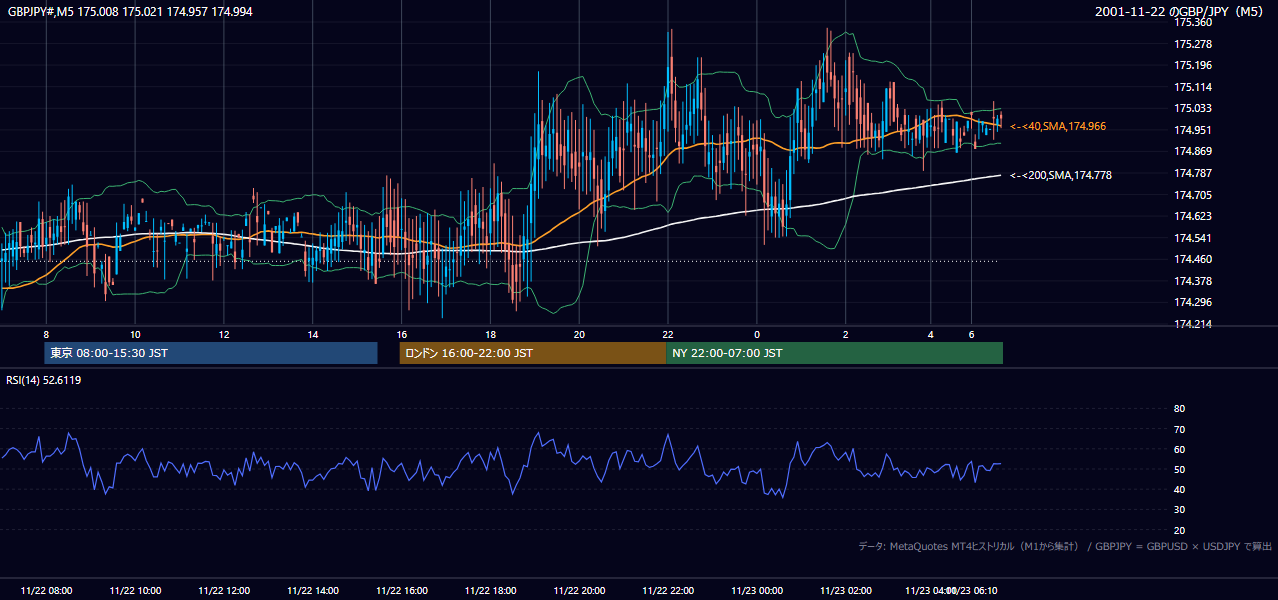Click the RSI 40 level axis label

click(1179, 489)
